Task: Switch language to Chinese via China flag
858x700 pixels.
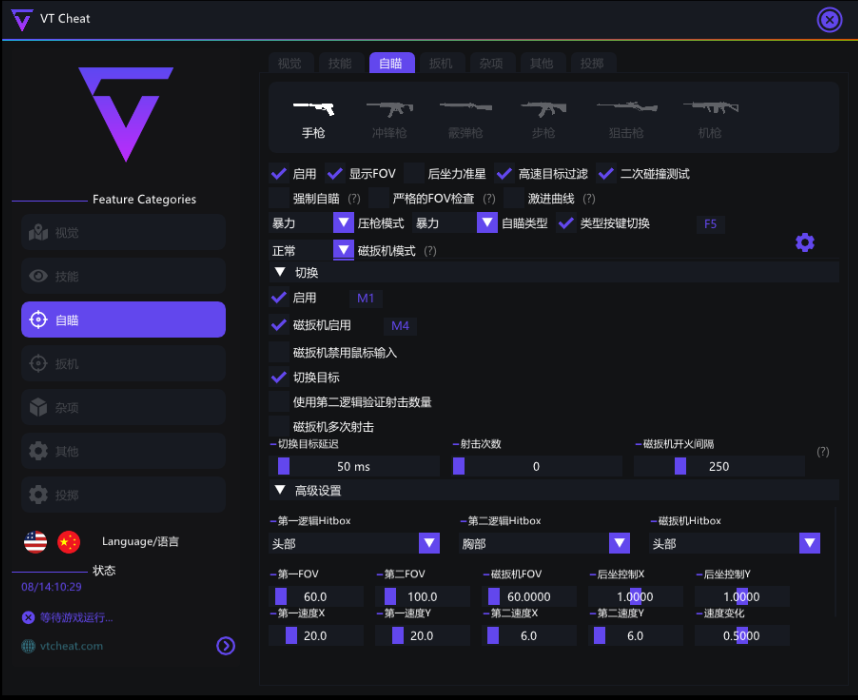Action: tap(68, 542)
